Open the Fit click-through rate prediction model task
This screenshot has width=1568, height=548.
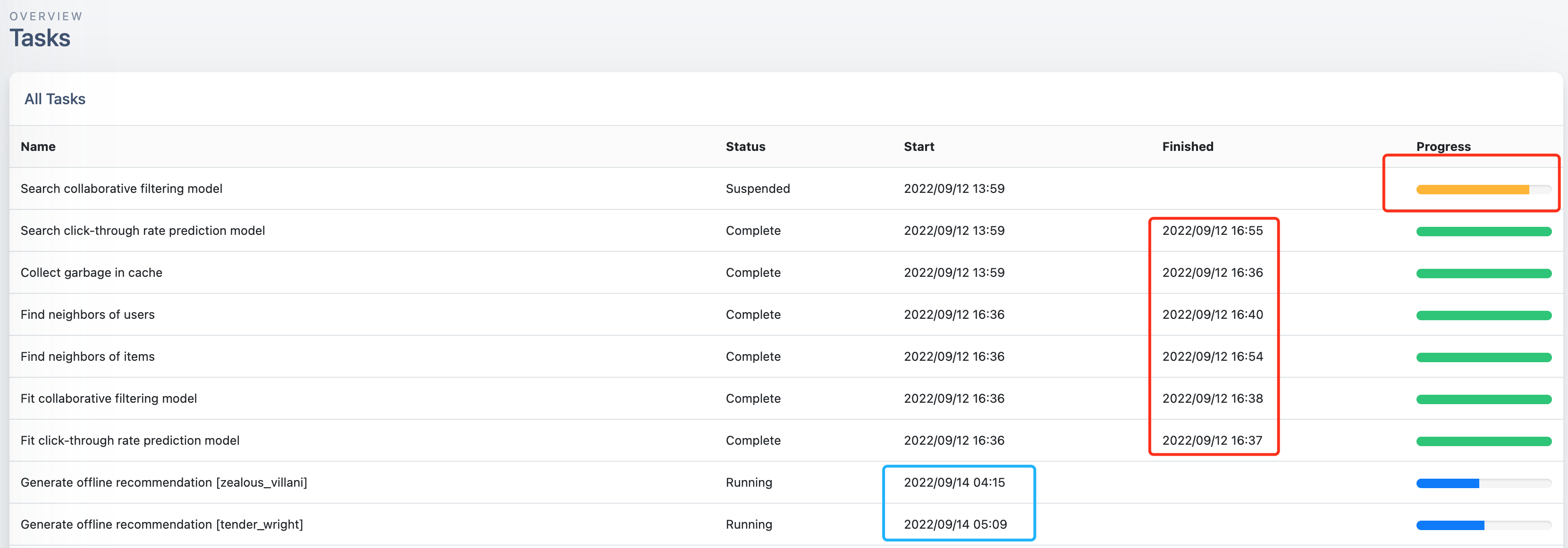click(130, 440)
